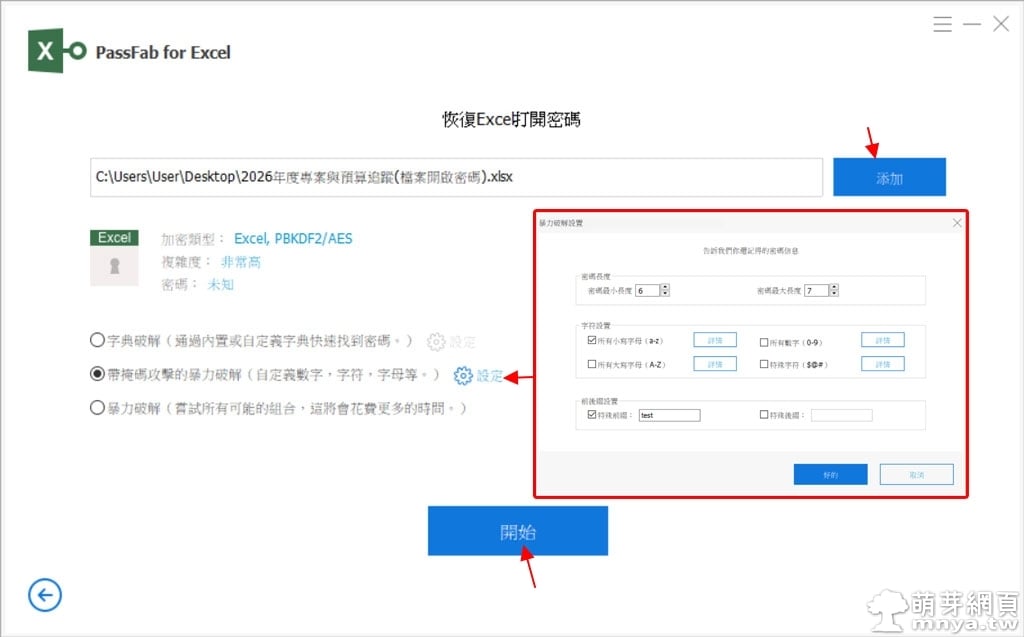Click the PassFab for Excel logo icon
The width and height of the screenshot is (1024, 637).
pyautogui.click(x=57, y=51)
